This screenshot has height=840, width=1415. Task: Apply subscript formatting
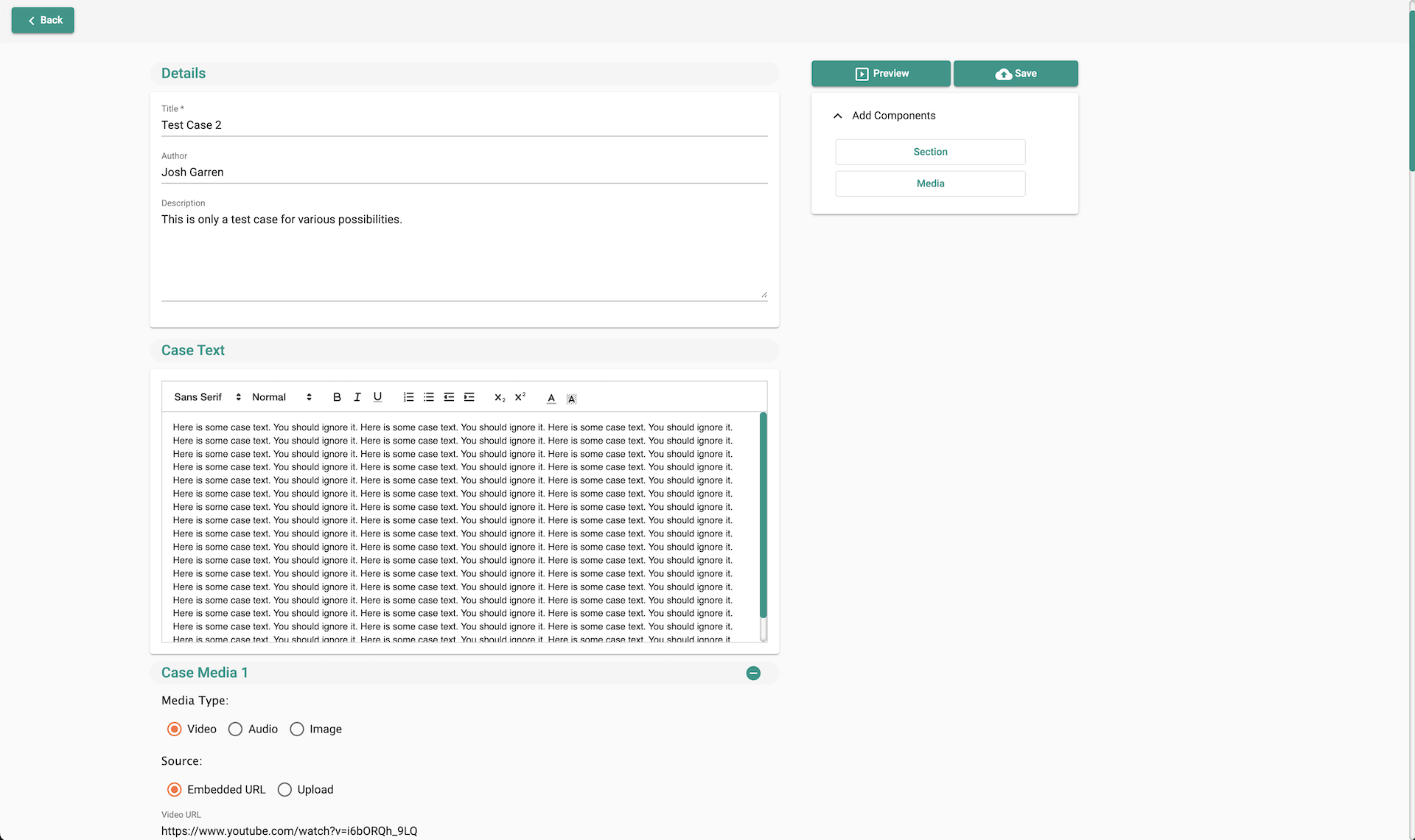tap(500, 397)
